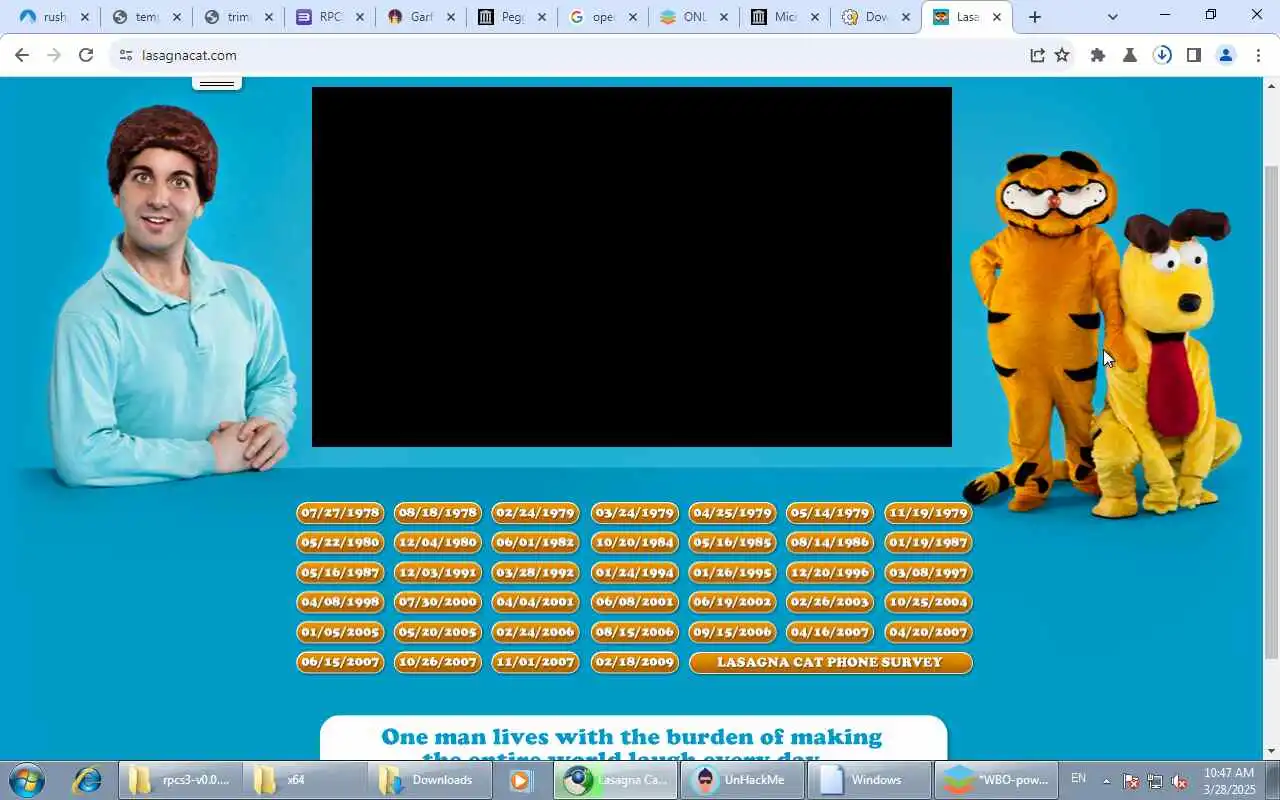Open the Chrome profile avatar
Image resolution: width=1280 pixels, height=800 pixels.
1226,55
